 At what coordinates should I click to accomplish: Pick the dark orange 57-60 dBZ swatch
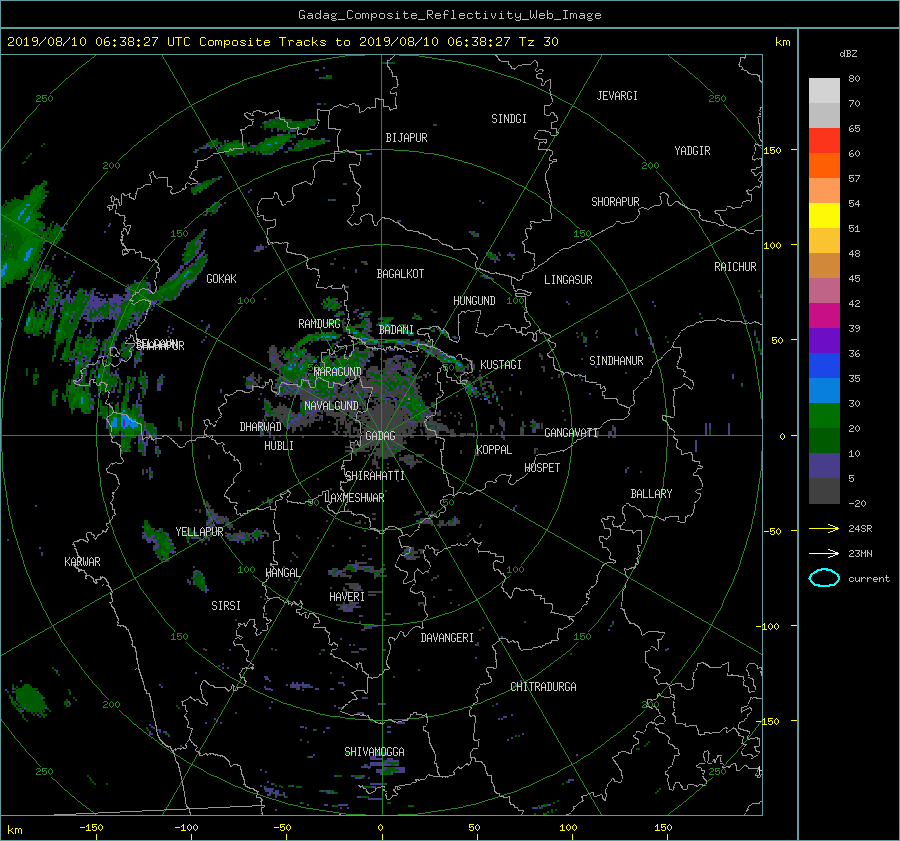tap(824, 166)
